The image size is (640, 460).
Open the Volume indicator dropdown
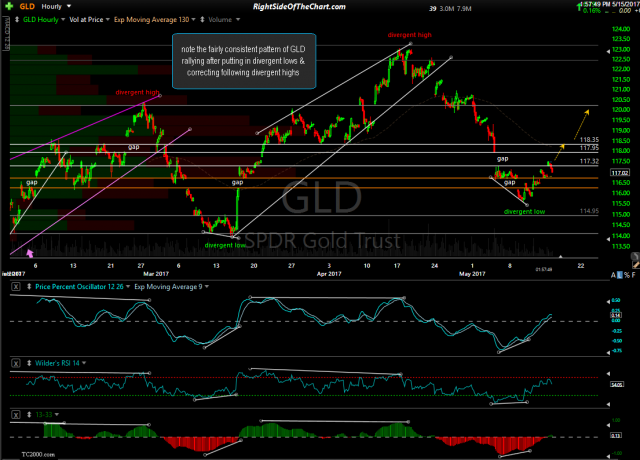238,19
